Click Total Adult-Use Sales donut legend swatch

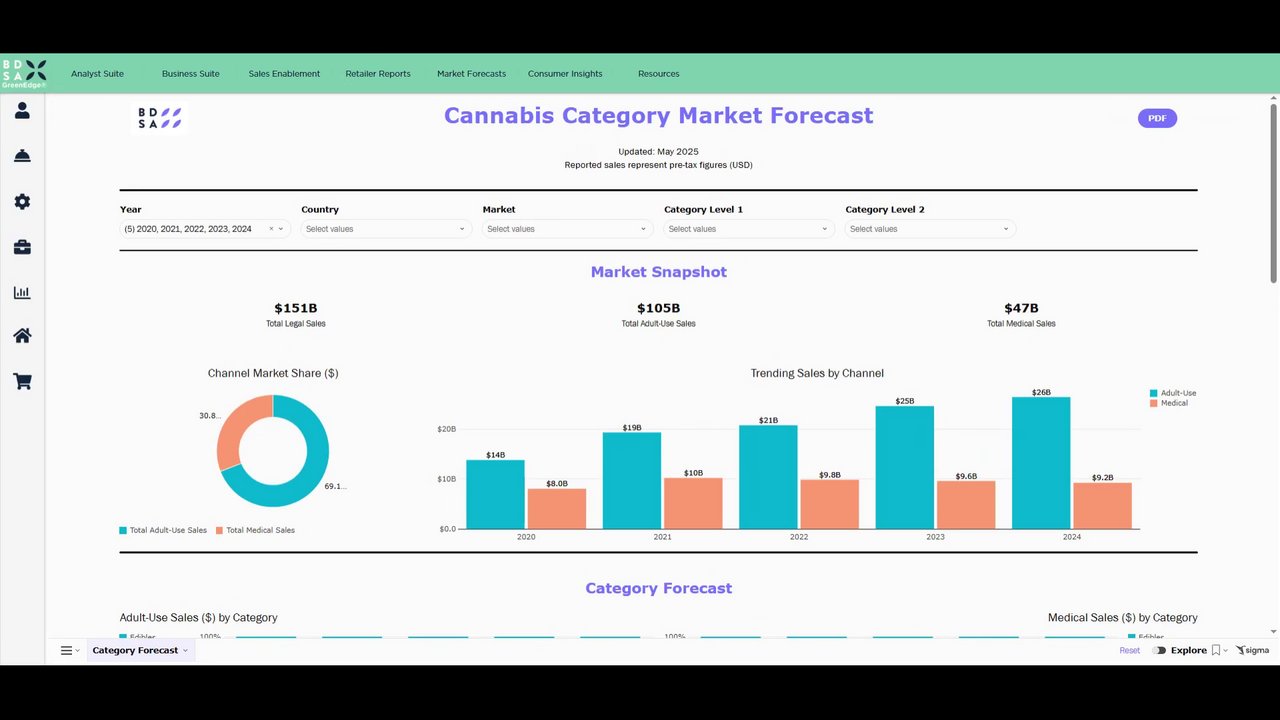[x=123, y=530]
